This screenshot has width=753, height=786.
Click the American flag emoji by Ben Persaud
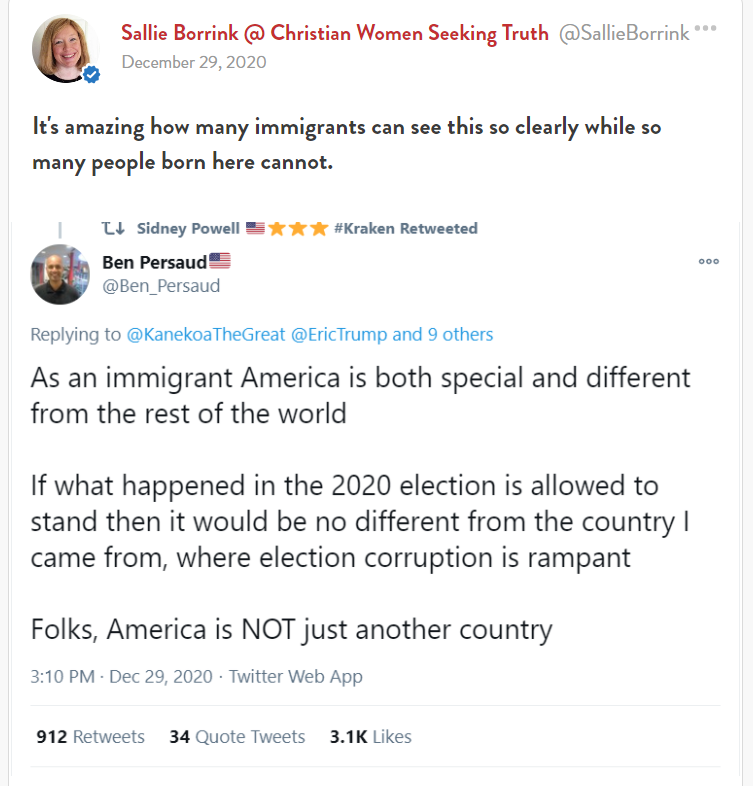220,262
